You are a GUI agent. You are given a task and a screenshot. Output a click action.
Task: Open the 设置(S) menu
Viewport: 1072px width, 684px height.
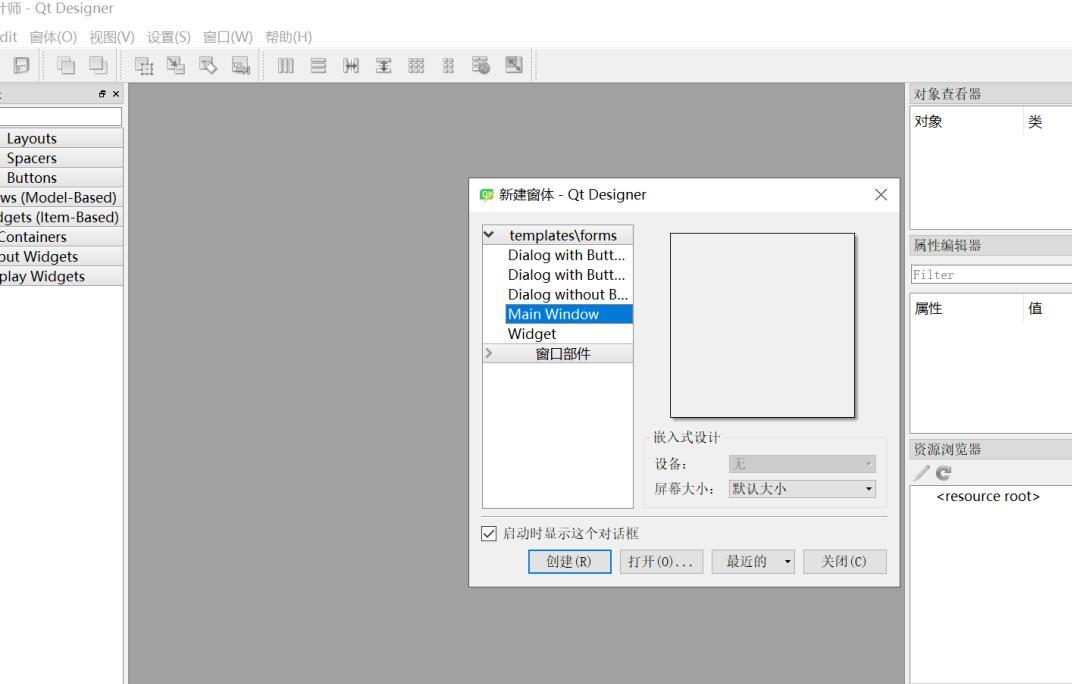169,37
